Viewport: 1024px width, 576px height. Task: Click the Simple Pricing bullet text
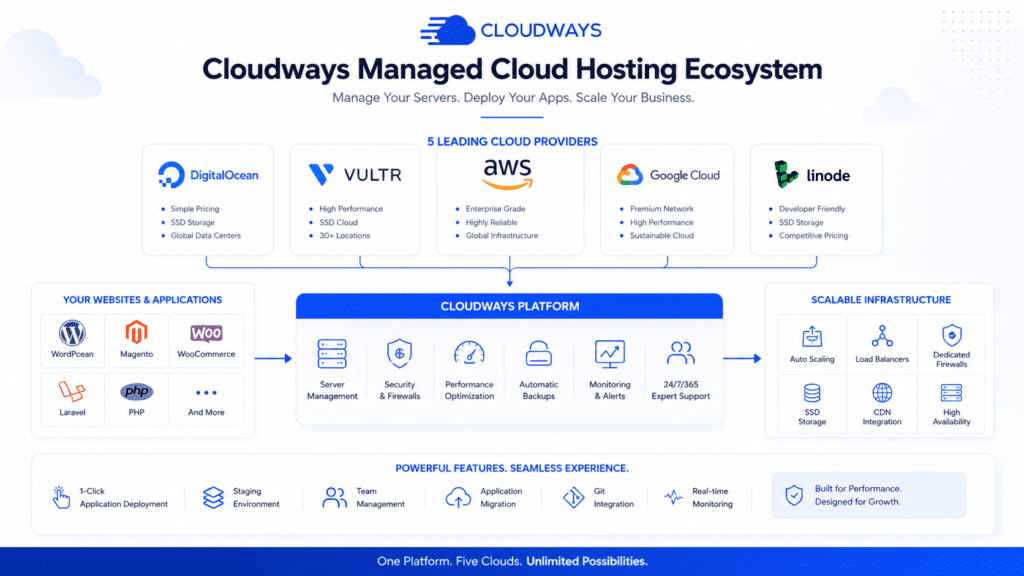pos(195,209)
